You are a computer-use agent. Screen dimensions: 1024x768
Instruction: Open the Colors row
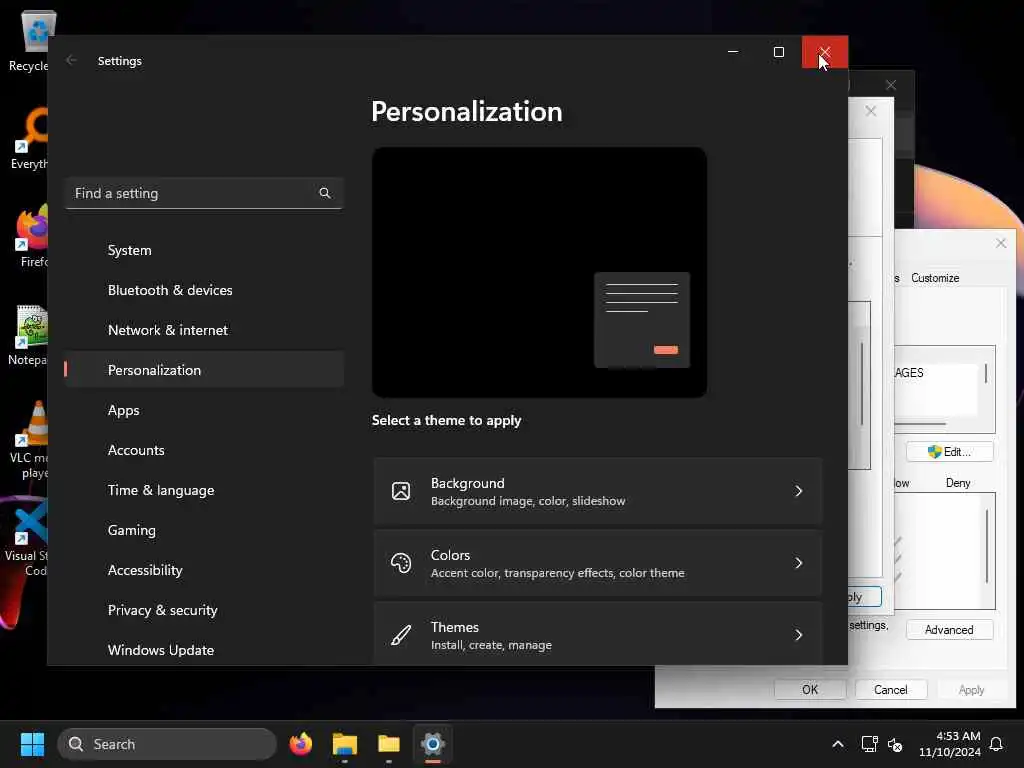(x=598, y=563)
